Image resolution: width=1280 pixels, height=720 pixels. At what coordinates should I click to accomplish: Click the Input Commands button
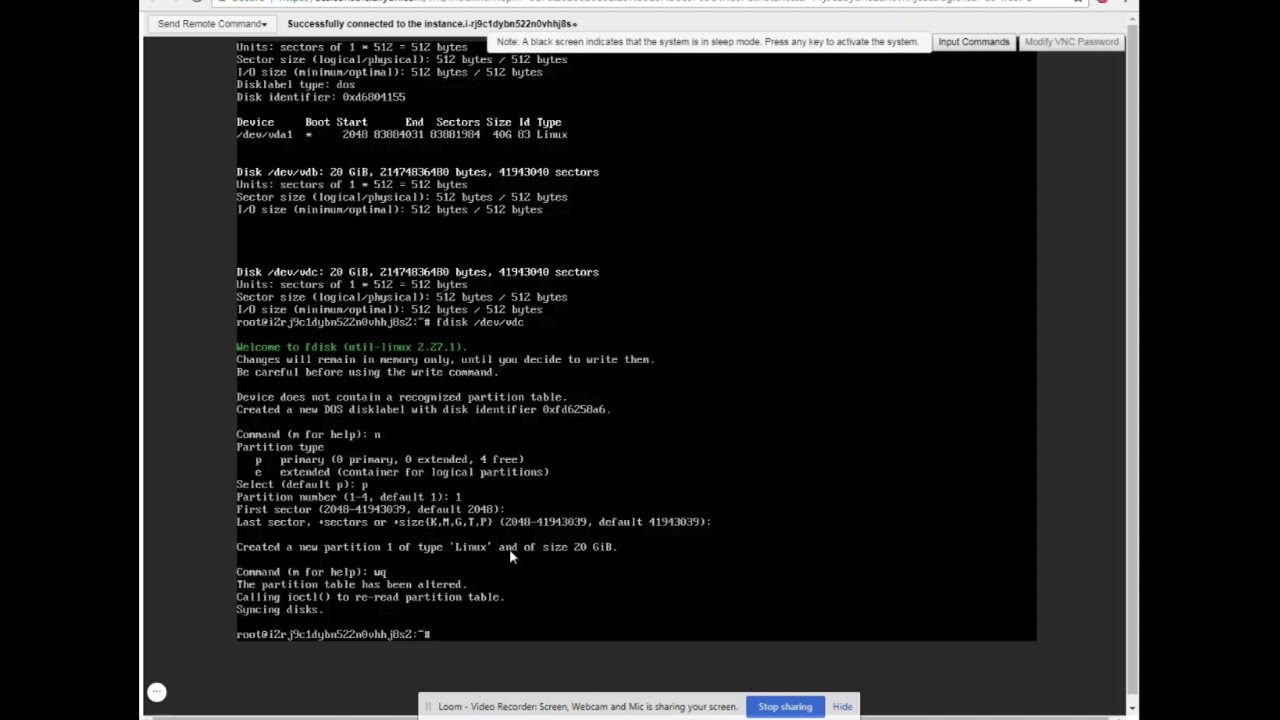coord(973,42)
